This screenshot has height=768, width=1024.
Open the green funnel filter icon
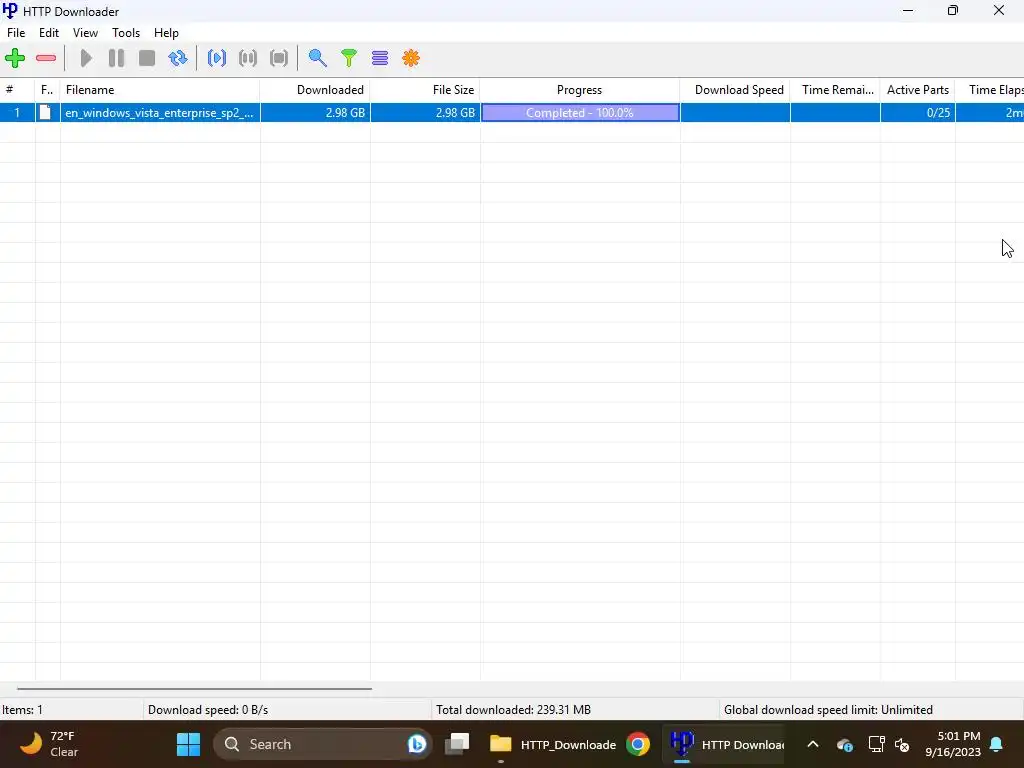(349, 58)
